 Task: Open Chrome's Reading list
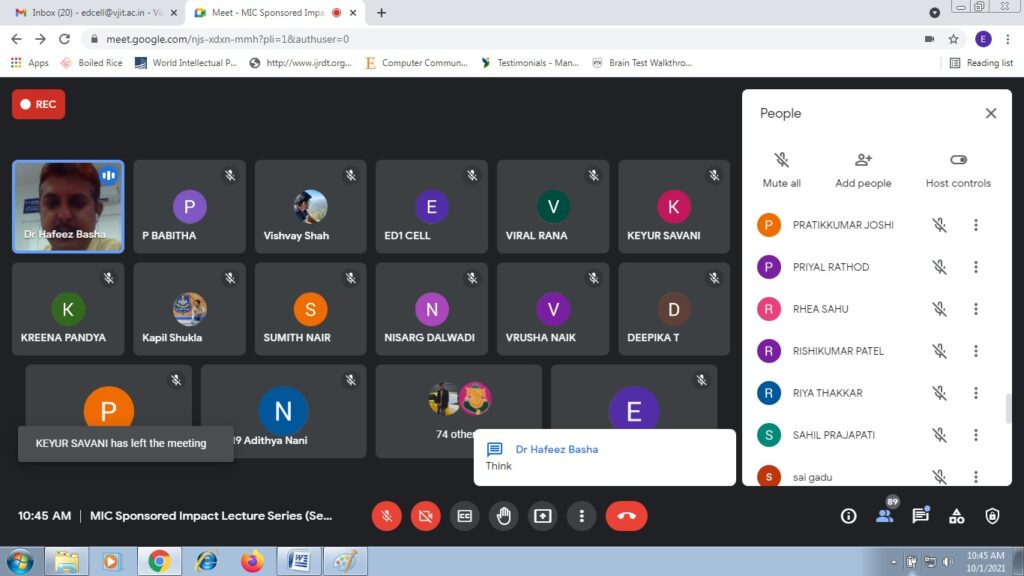tap(980, 63)
